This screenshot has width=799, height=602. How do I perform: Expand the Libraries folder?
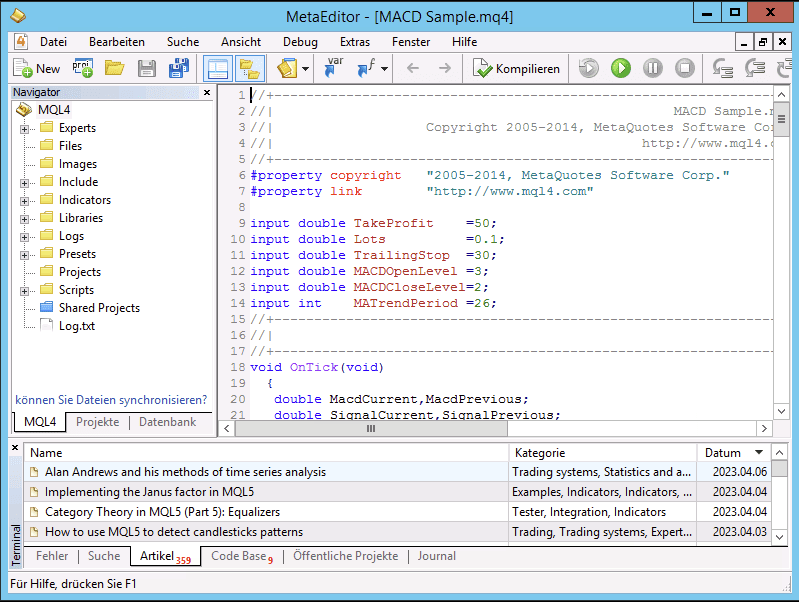pyautogui.click(x=24, y=219)
